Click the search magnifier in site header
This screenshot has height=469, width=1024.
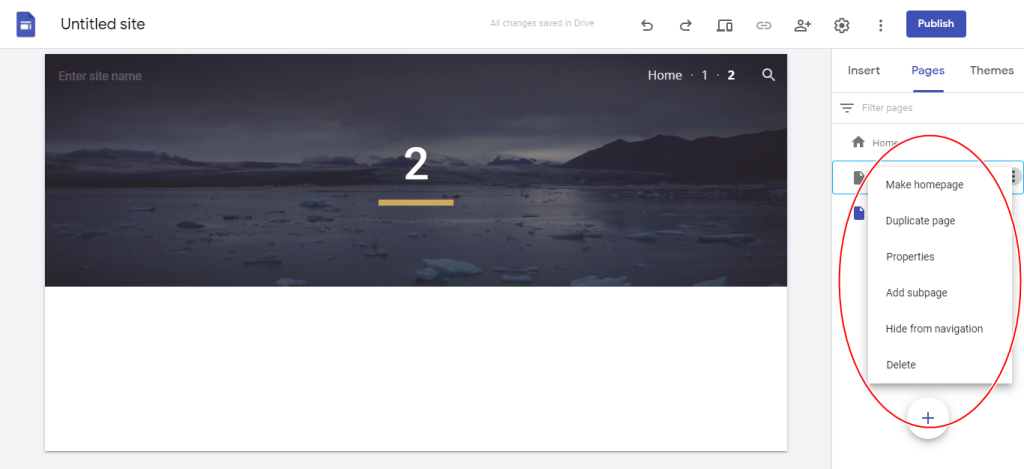click(x=769, y=75)
